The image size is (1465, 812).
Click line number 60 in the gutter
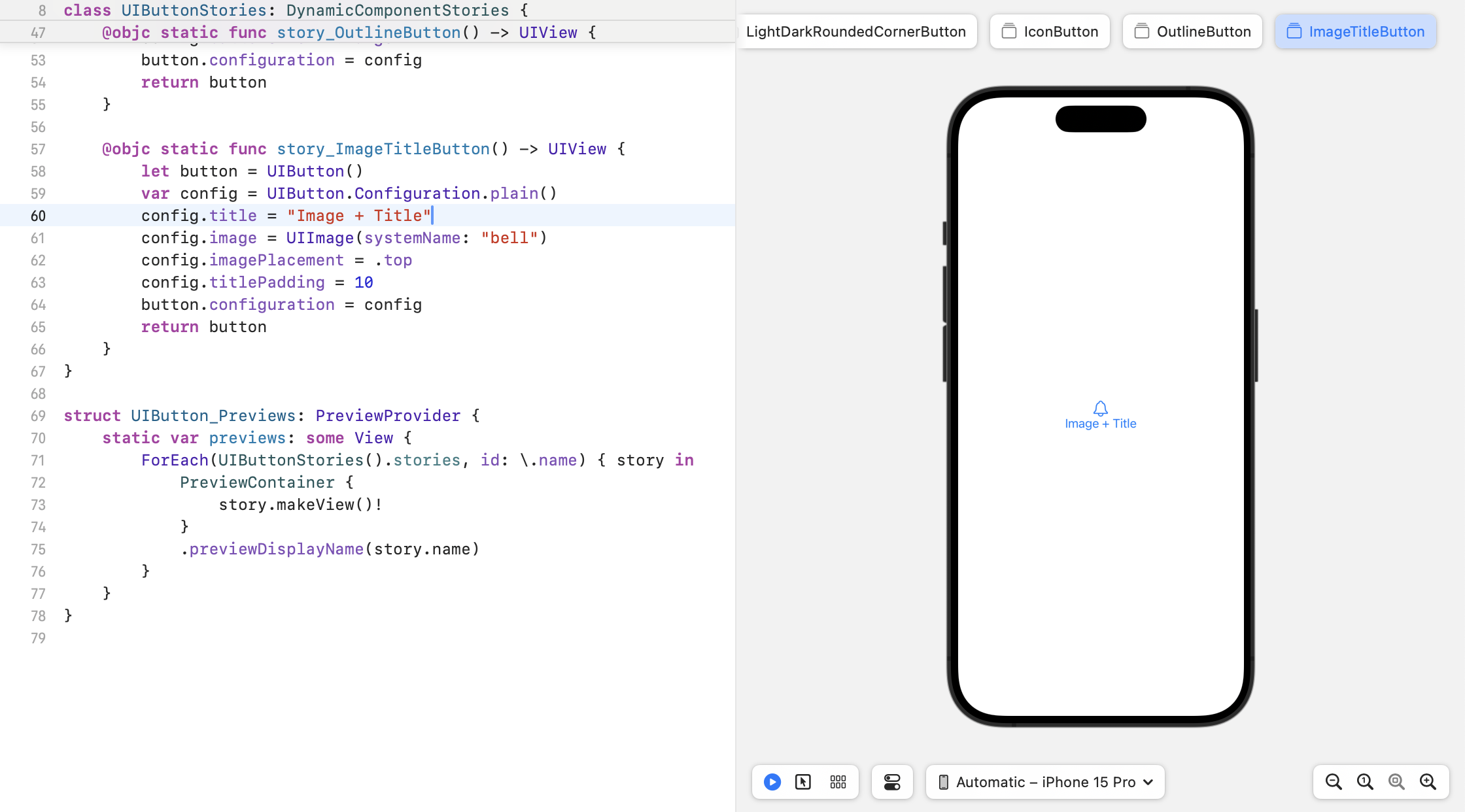pyautogui.click(x=38, y=216)
